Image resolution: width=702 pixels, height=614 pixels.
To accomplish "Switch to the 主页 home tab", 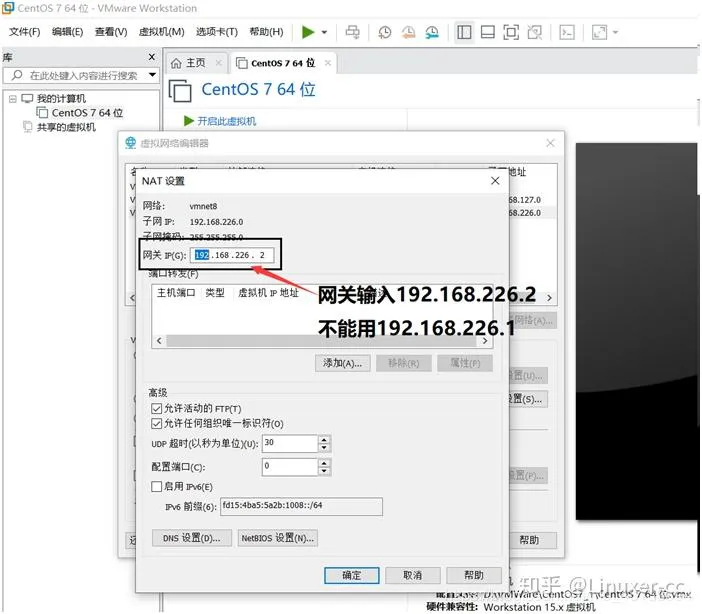I will pos(190,63).
